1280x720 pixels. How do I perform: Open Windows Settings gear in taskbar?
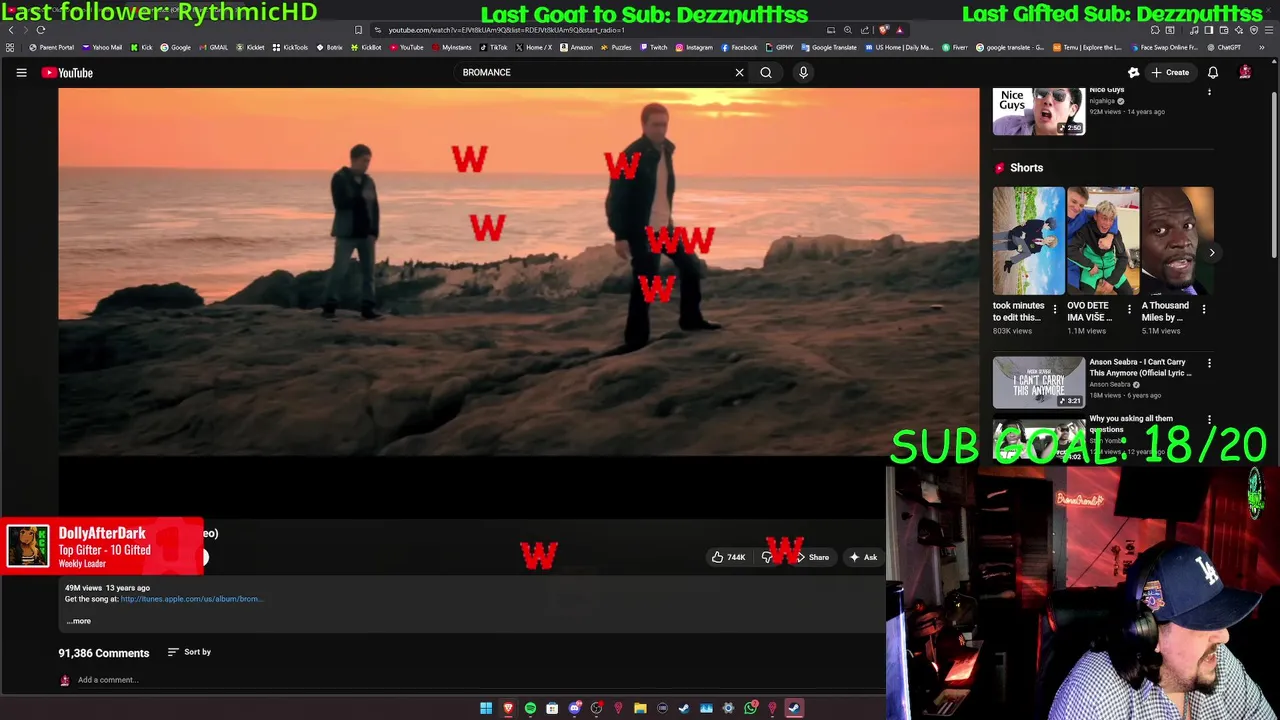click(x=728, y=708)
